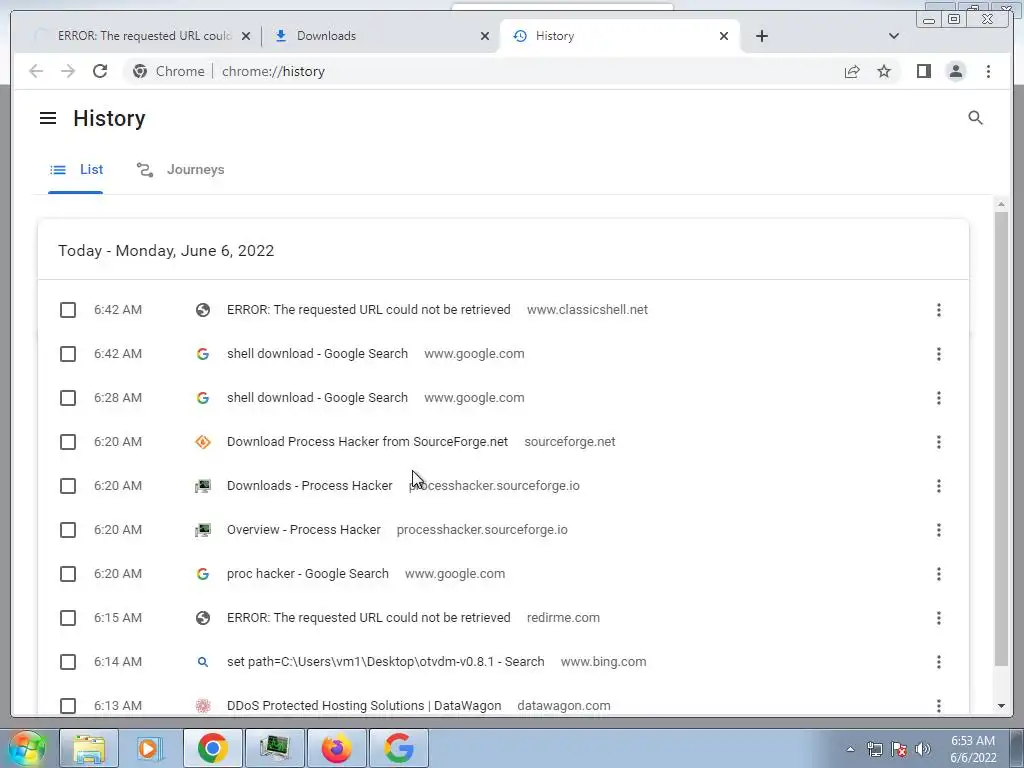Open actions menu for sourceforge.net entry
1024x768 pixels.
tap(938, 442)
